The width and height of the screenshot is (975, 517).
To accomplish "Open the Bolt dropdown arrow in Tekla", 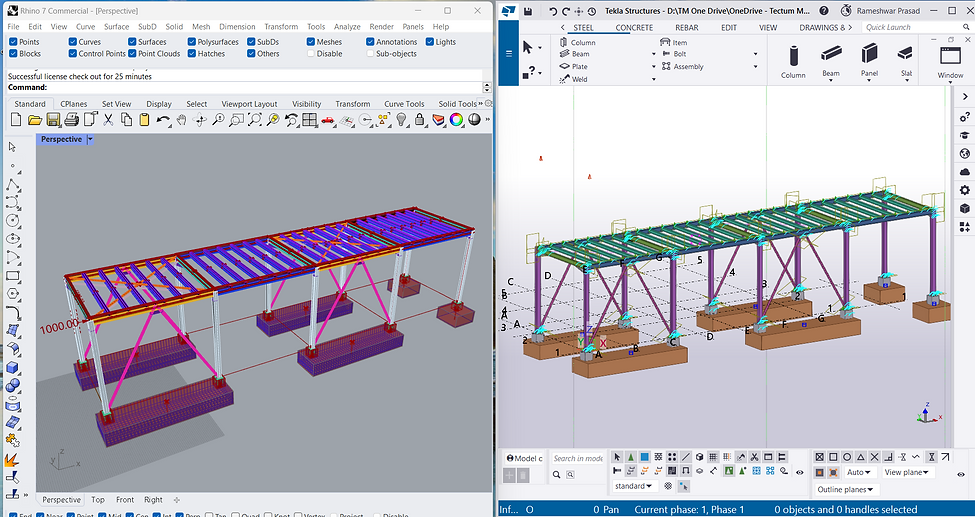I will pos(756,54).
